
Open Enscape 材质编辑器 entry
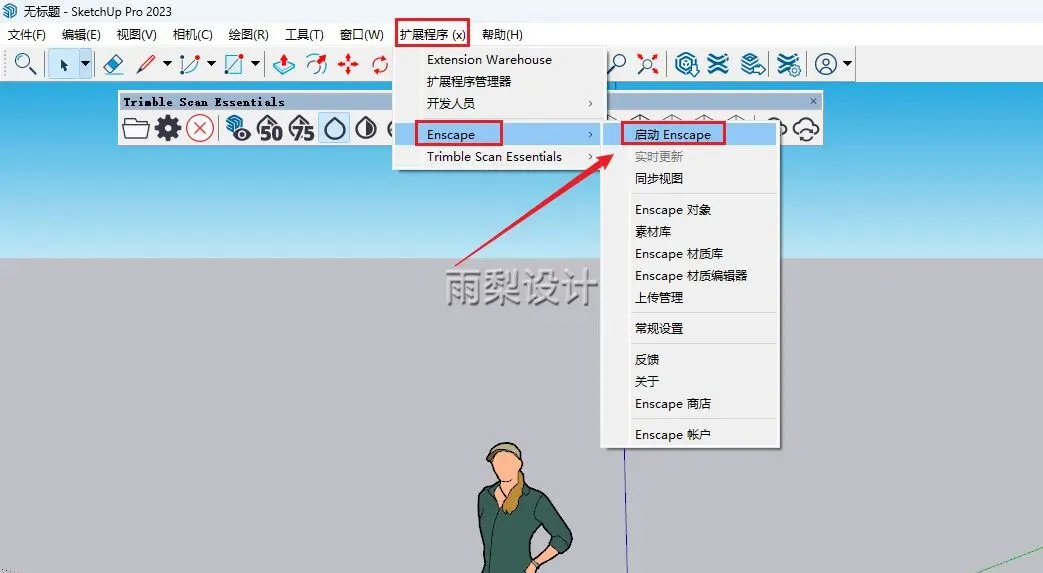[x=690, y=276]
